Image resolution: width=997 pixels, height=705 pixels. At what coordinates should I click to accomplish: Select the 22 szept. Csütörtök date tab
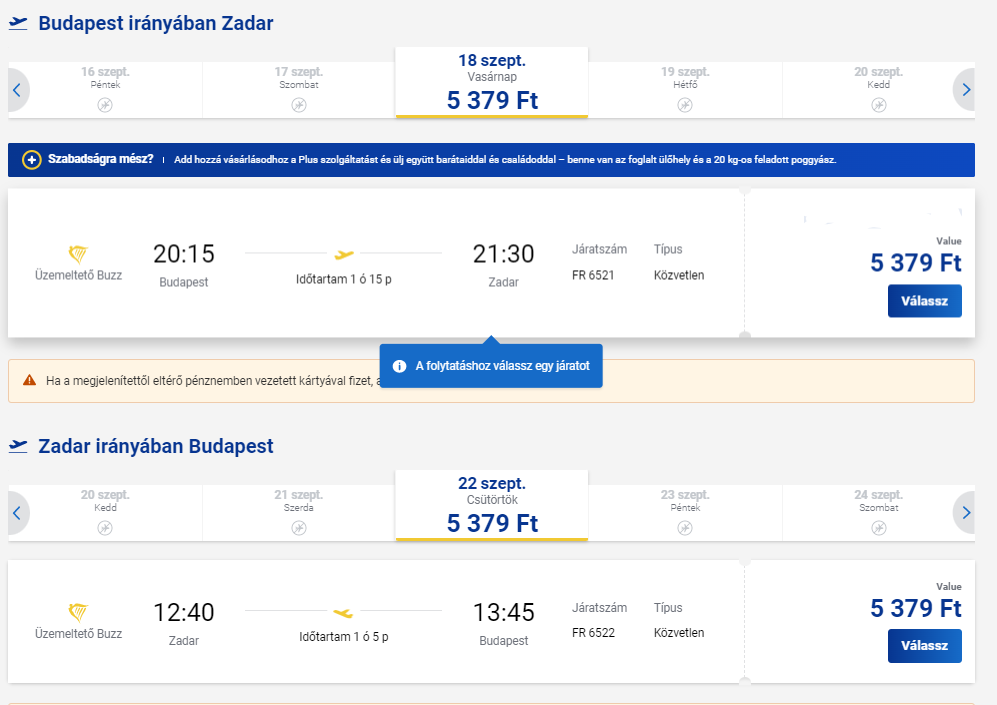[492, 505]
